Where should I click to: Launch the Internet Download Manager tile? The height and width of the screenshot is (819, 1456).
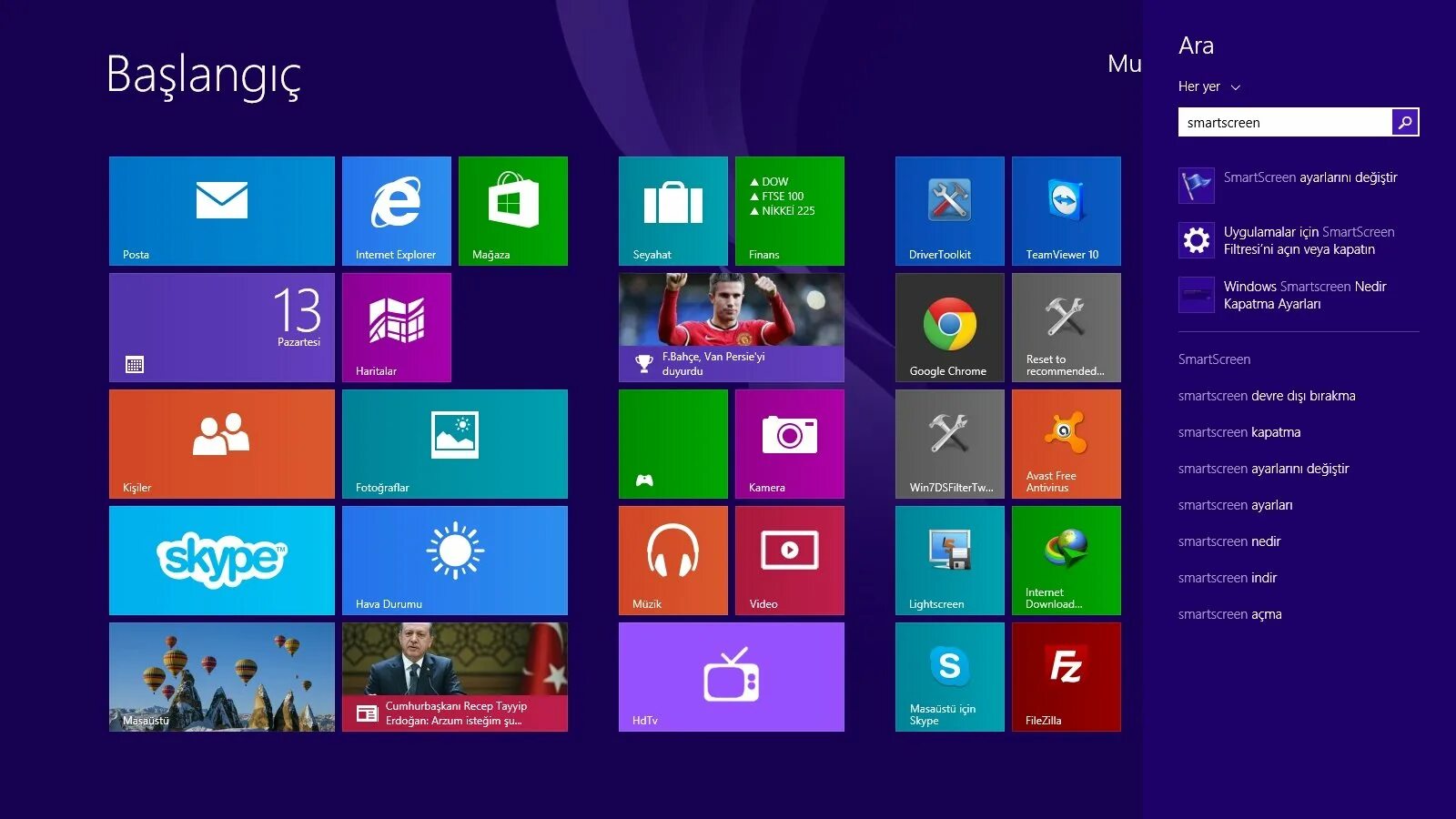click(x=1067, y=561)
